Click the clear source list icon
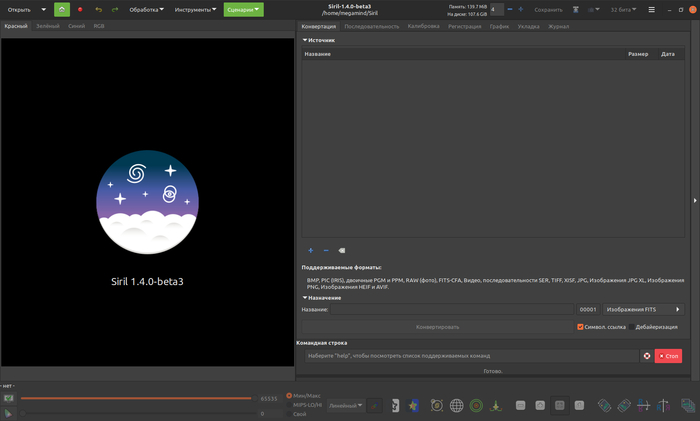The height and width of the screenshot is (421, 700). pyautogui.click(x=342, y=250)
